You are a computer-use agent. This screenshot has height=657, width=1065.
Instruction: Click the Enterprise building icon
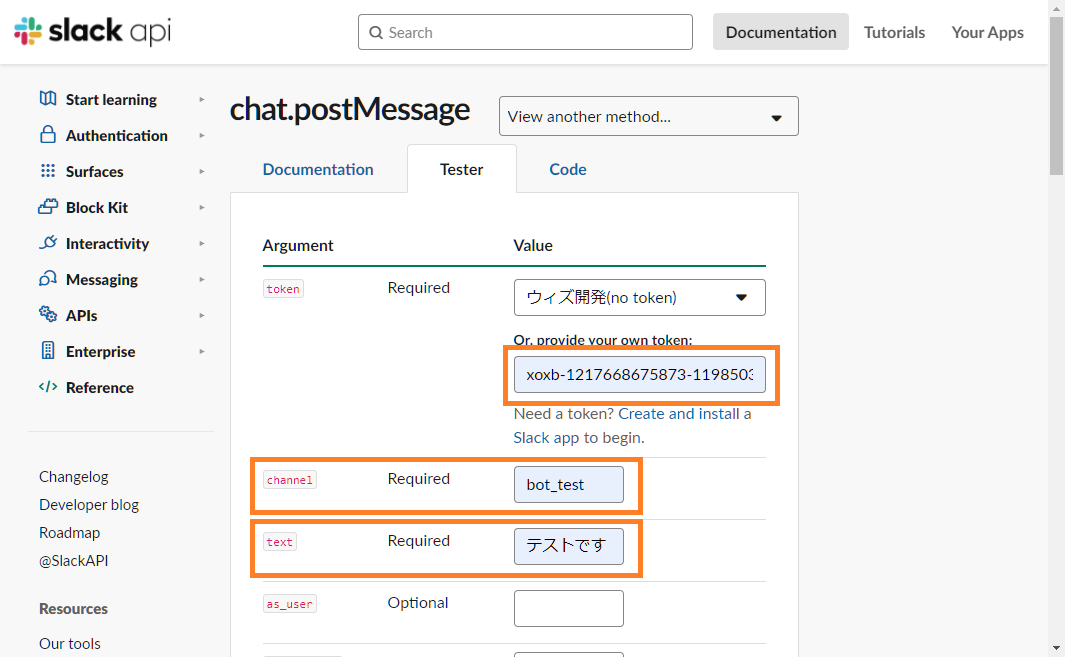(x=47, y=351)
